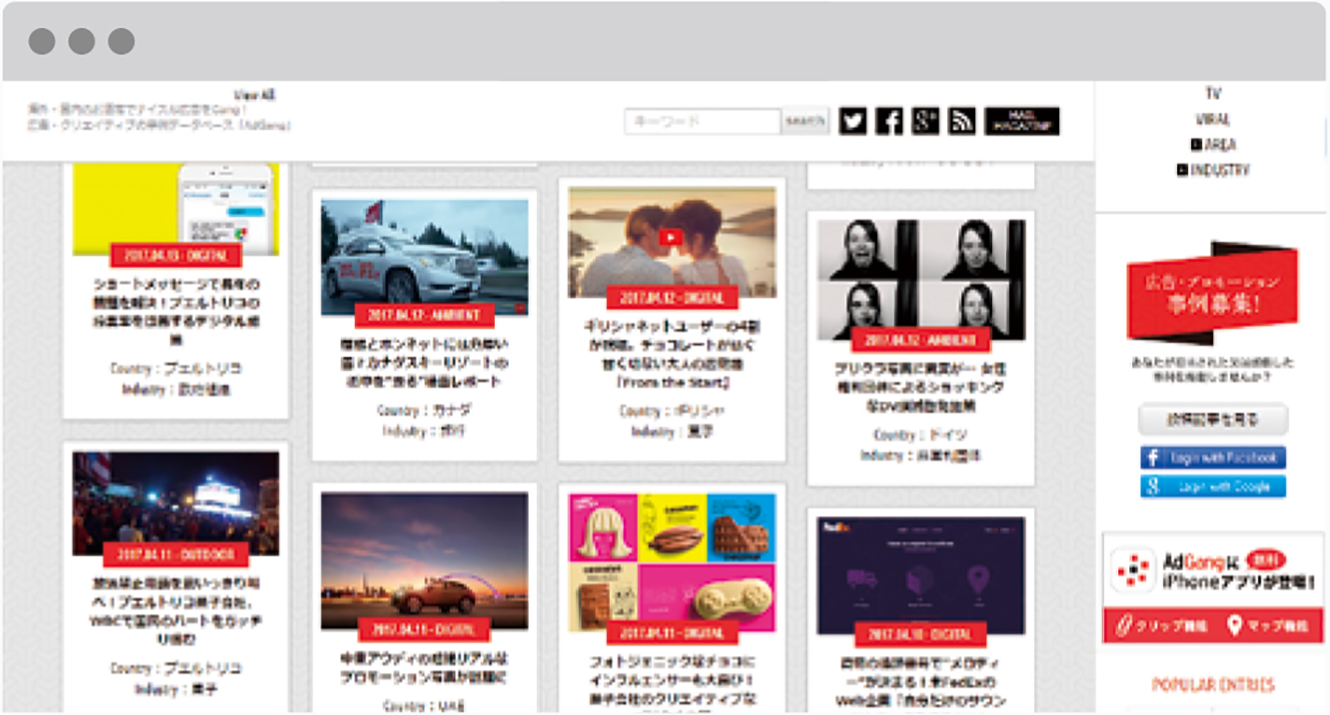The image size is (1330, 715).
Task: Click the Country value on portraits card
Action: [x=948, y=435]
